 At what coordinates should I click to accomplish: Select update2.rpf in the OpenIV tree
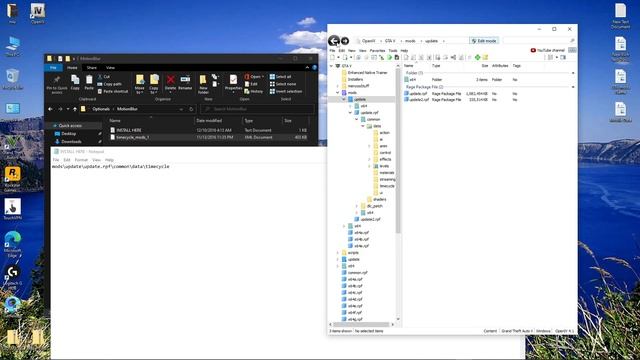(x=367, y=219)
